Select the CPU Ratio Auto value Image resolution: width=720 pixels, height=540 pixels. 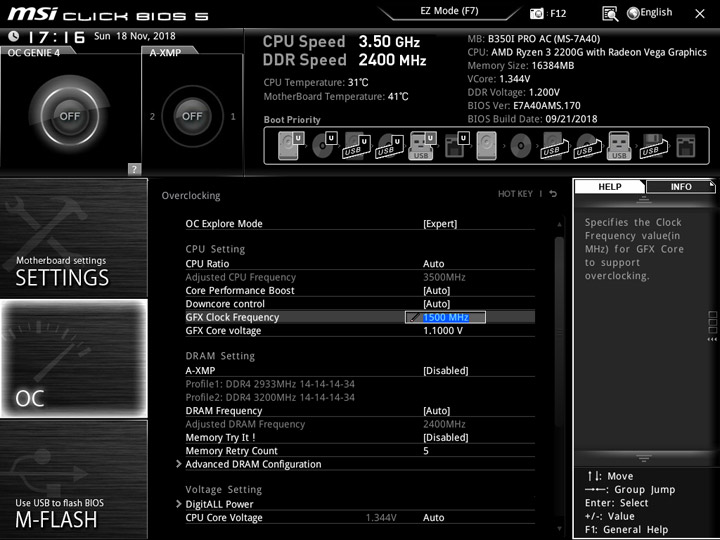pos(433,264)
